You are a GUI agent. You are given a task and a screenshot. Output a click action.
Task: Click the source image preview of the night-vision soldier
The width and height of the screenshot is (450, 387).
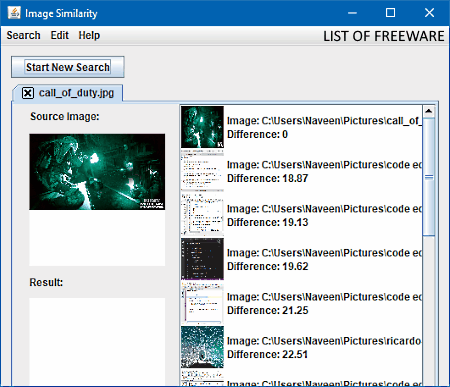point(97,172)
